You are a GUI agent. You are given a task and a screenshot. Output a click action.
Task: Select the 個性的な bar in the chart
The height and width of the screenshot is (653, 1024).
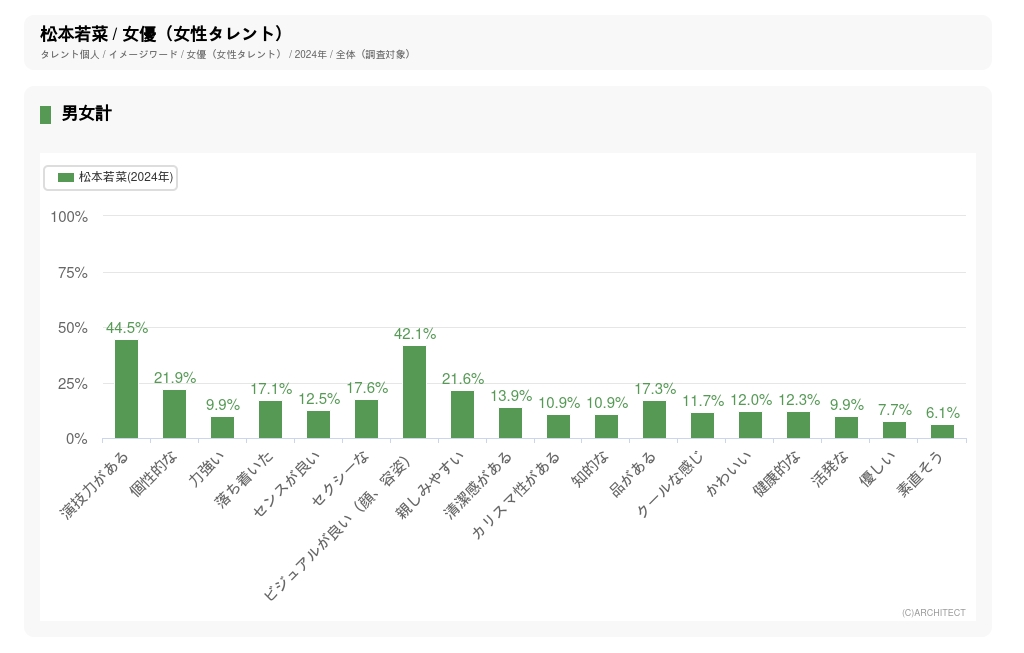tap(175, 414)
